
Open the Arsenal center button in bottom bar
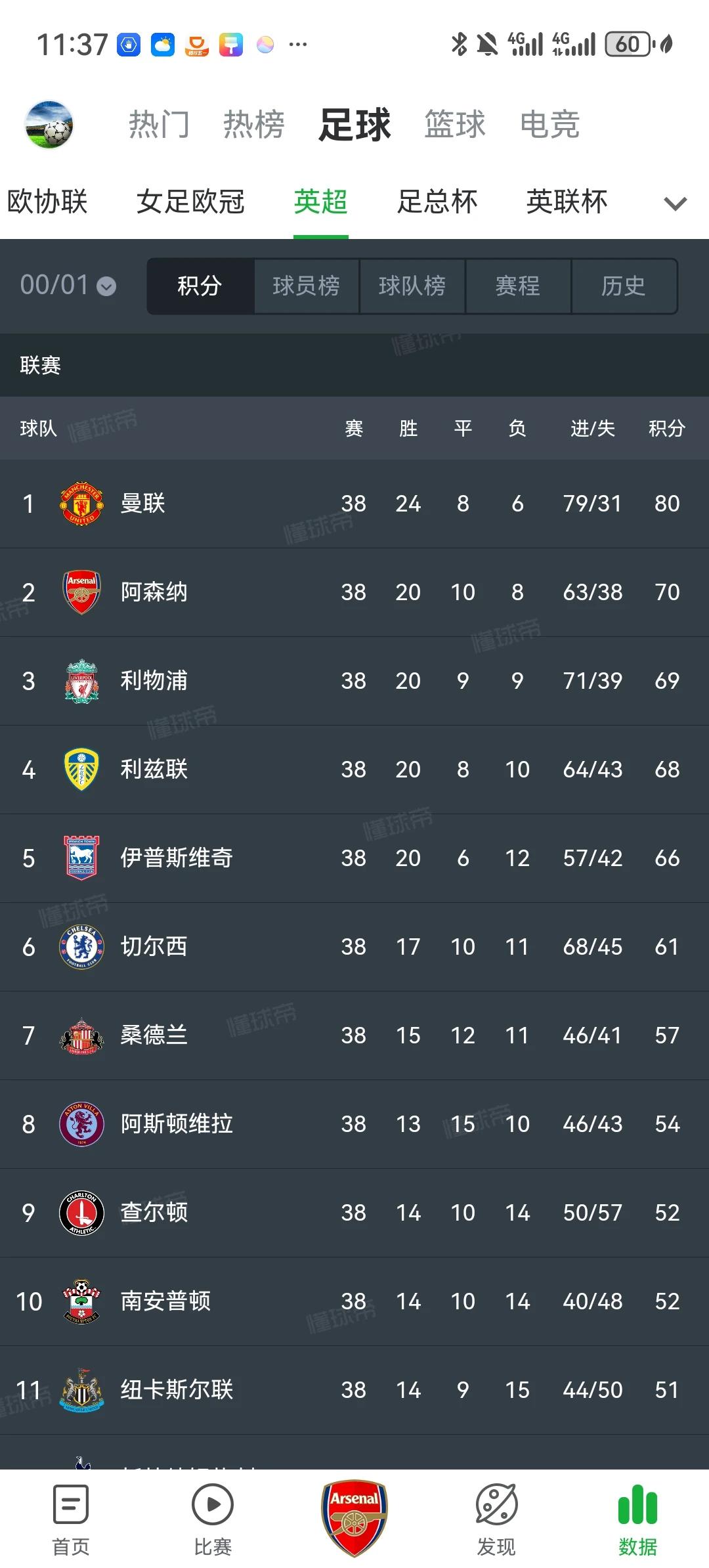tap(354, 1517)
